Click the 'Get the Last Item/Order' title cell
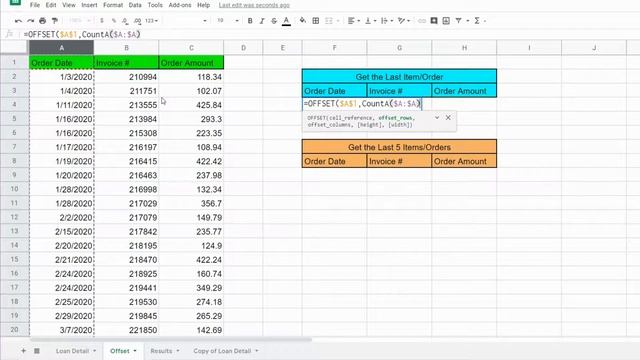This screenshot has width=640, height=360. 399,77
